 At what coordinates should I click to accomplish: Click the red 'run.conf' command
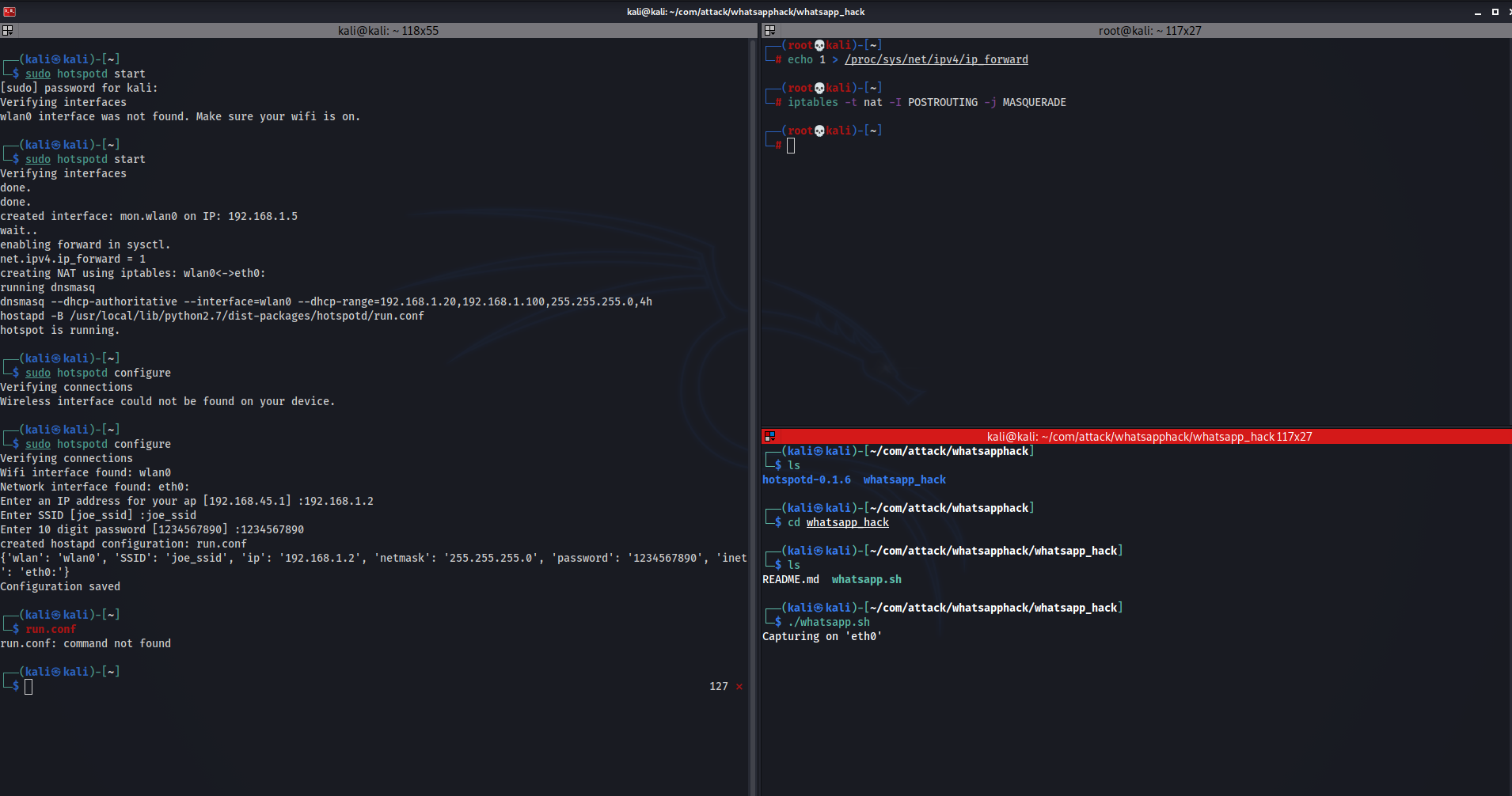tap(51, 629)
